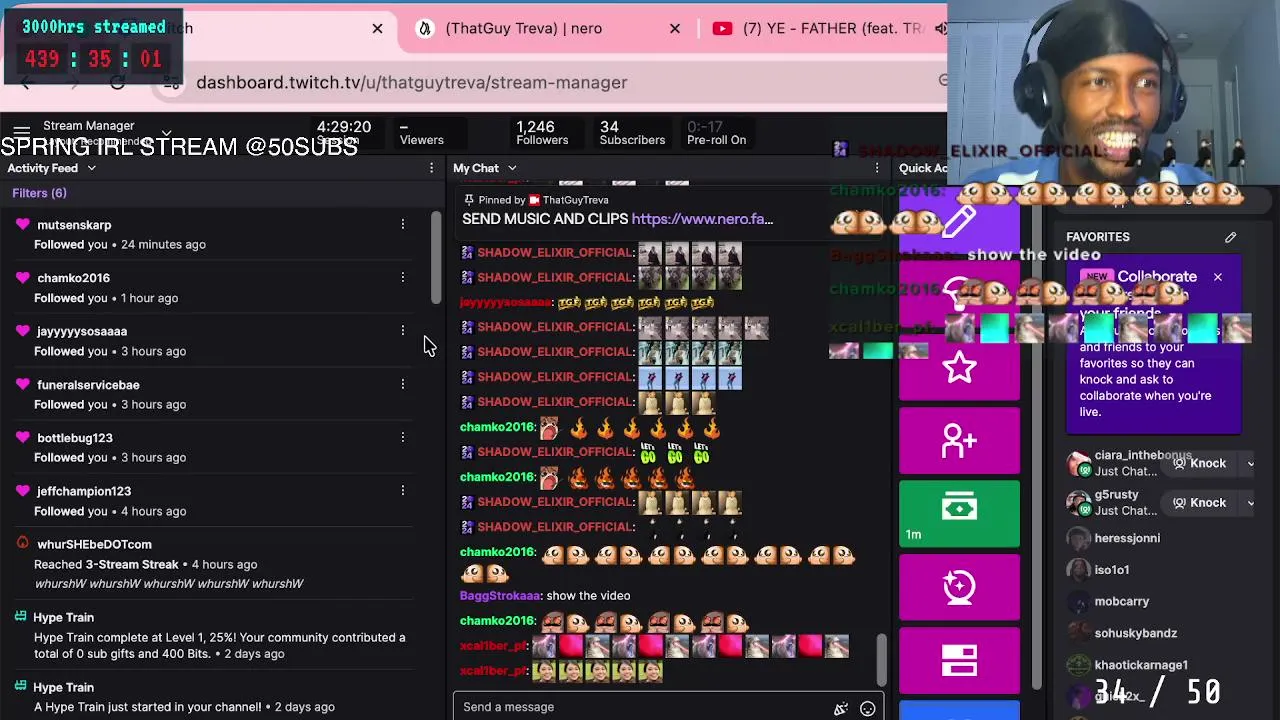This screenshot has width=1280, height=720.
Task: Open options for funeralservicebae follow event
Action: coord(403,384)
